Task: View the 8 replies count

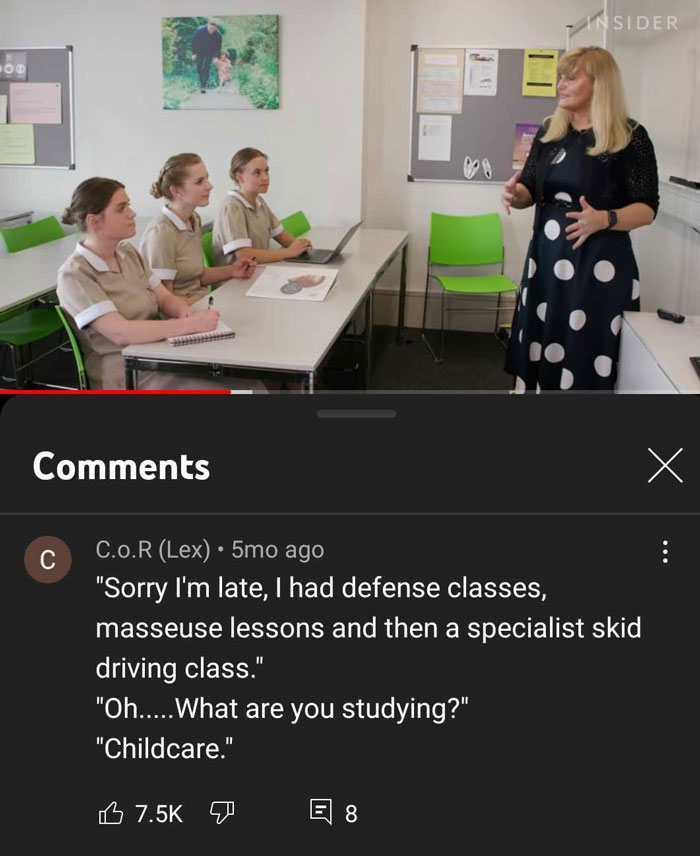Action: pos(351,814)
